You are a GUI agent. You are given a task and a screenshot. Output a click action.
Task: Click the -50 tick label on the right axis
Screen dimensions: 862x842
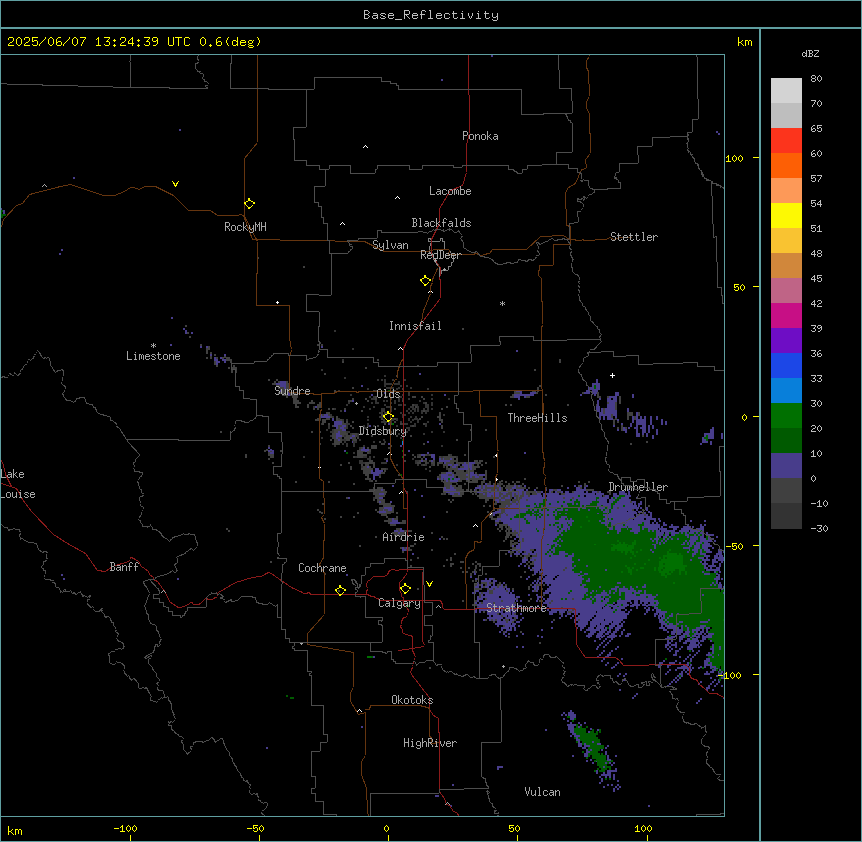point(734,546)
